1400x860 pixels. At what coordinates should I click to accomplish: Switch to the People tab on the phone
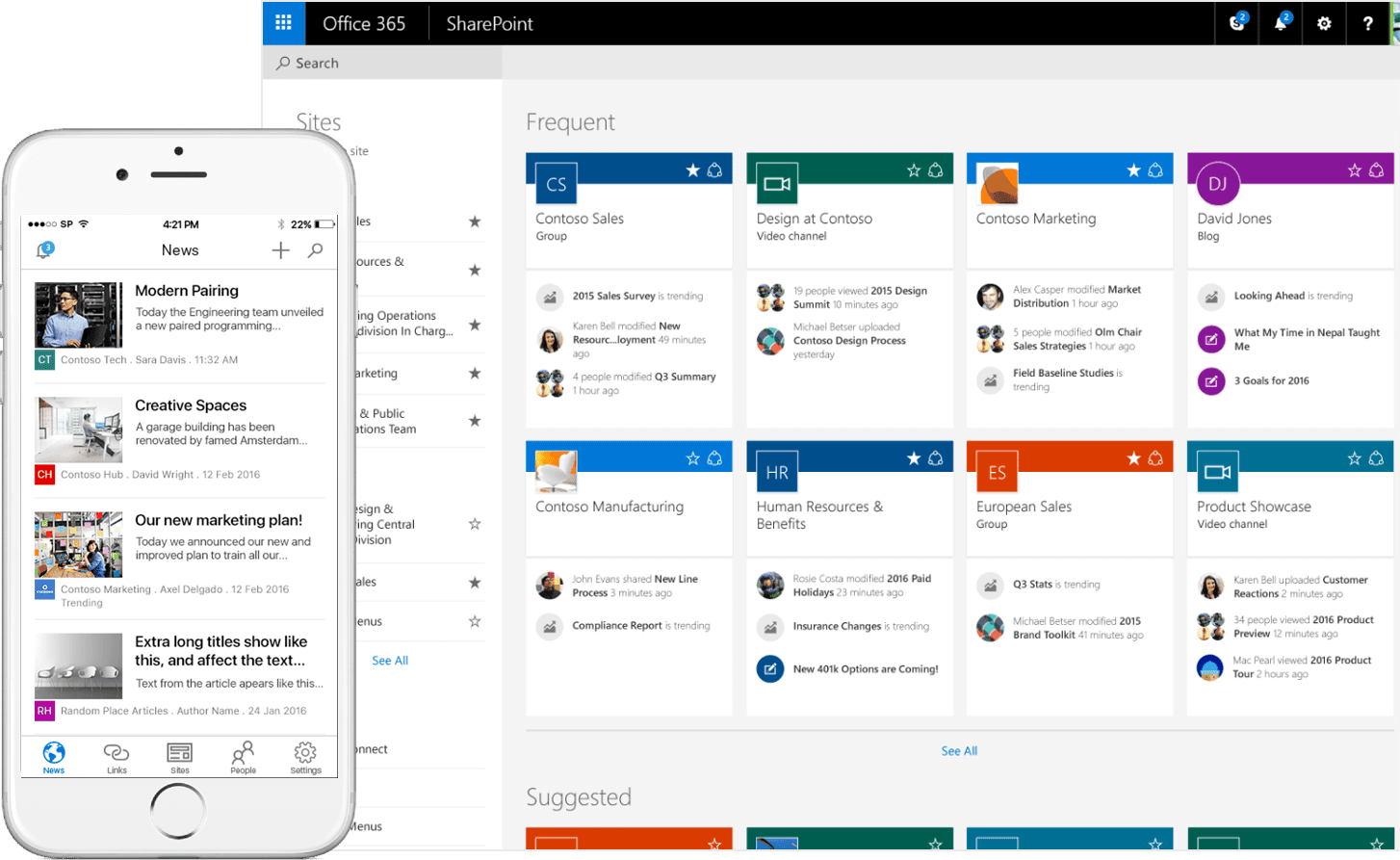[x=244, y=758]
